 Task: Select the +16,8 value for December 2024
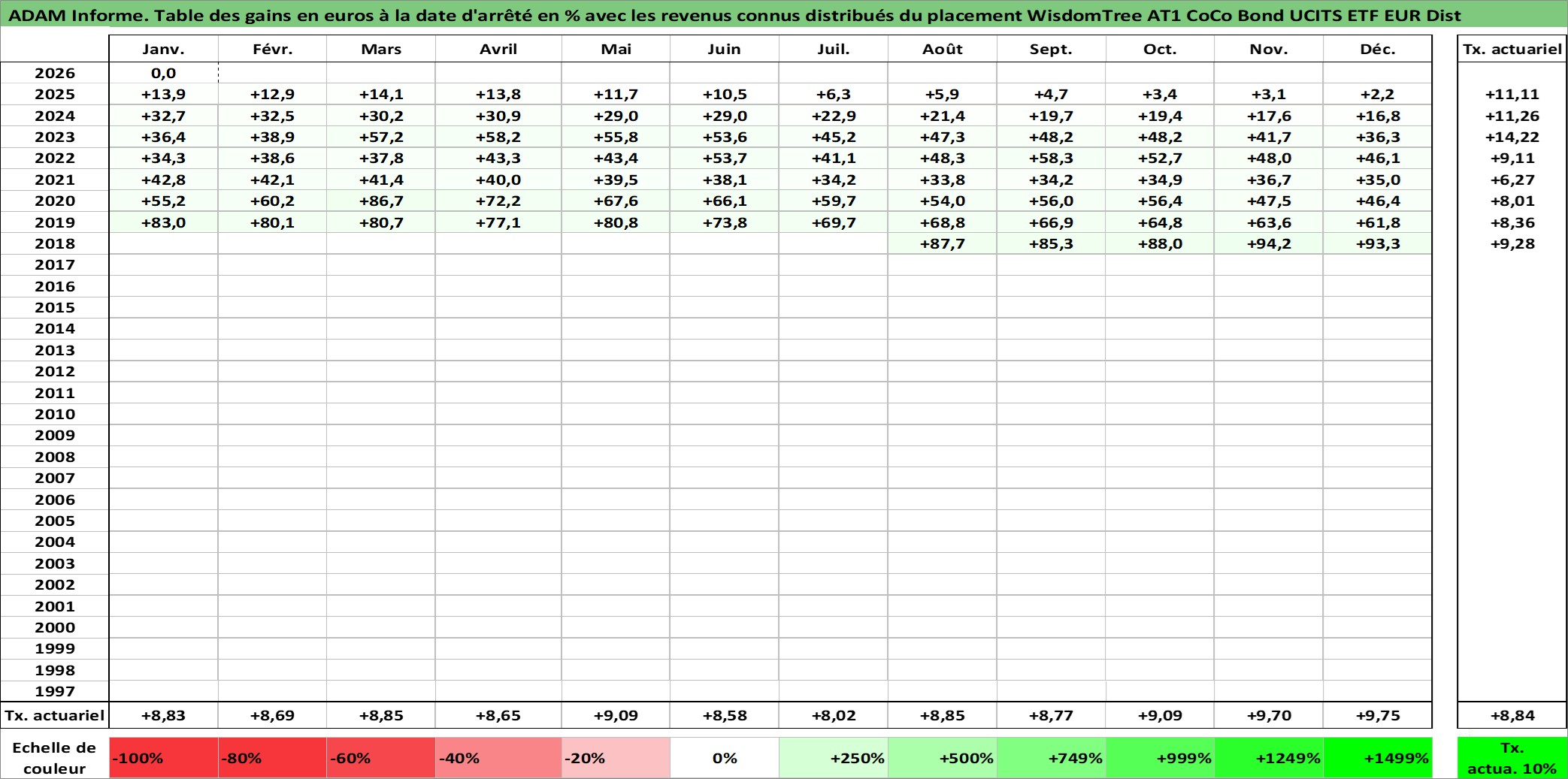click(x=1377, y=116)
